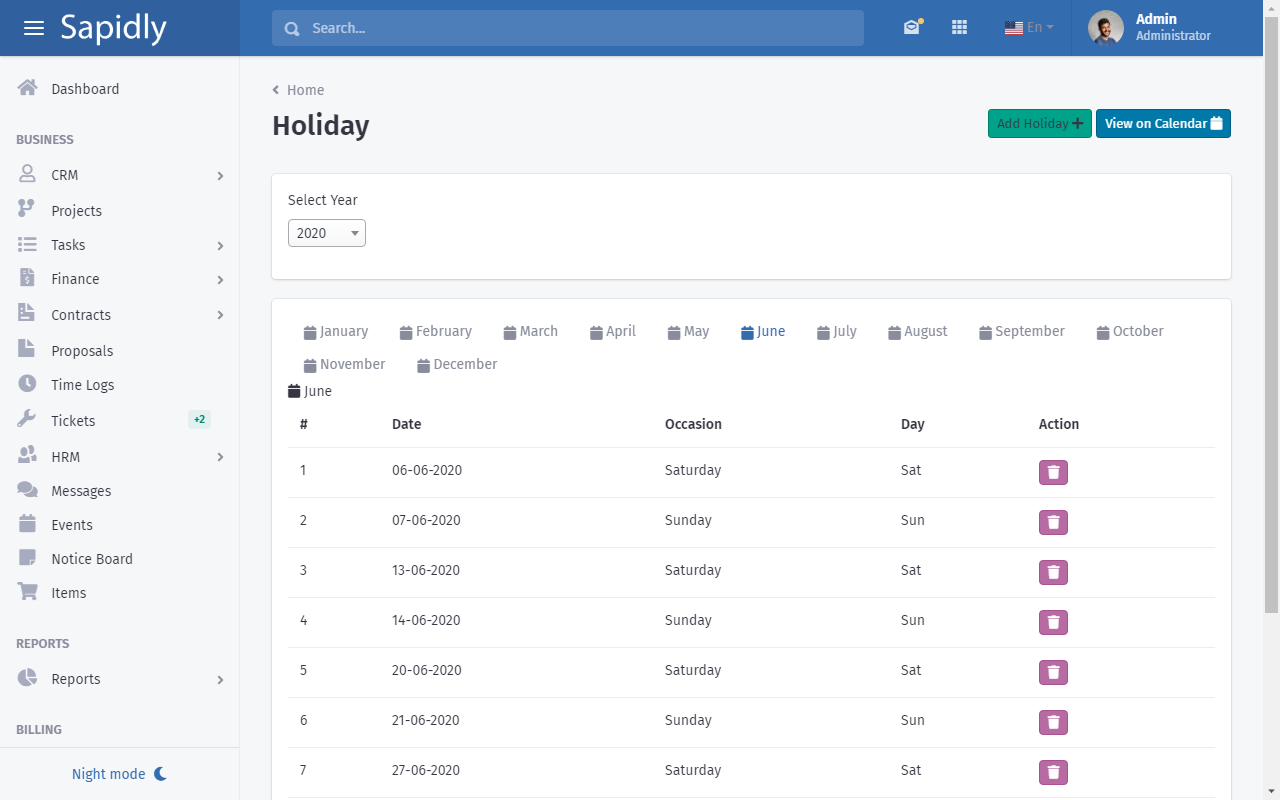Open the Select Year dropdown
The height and width of the screenshot is (800, 1280).
tap(326, 233)
